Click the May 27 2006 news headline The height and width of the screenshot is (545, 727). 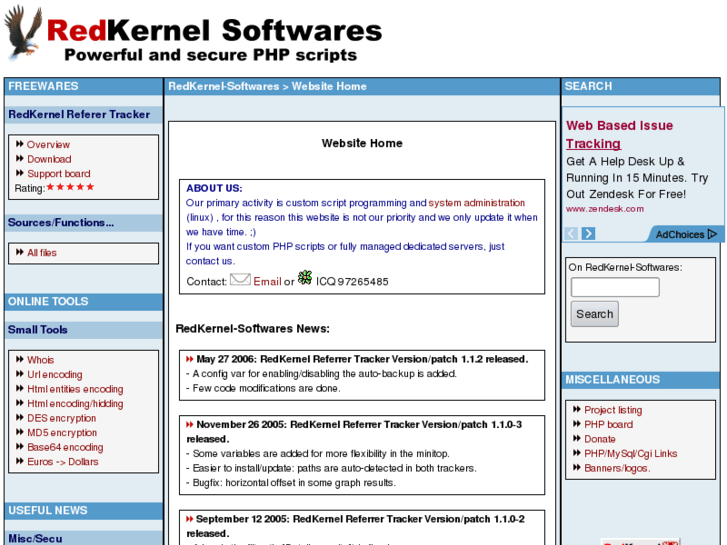click(x=362, y=359)
